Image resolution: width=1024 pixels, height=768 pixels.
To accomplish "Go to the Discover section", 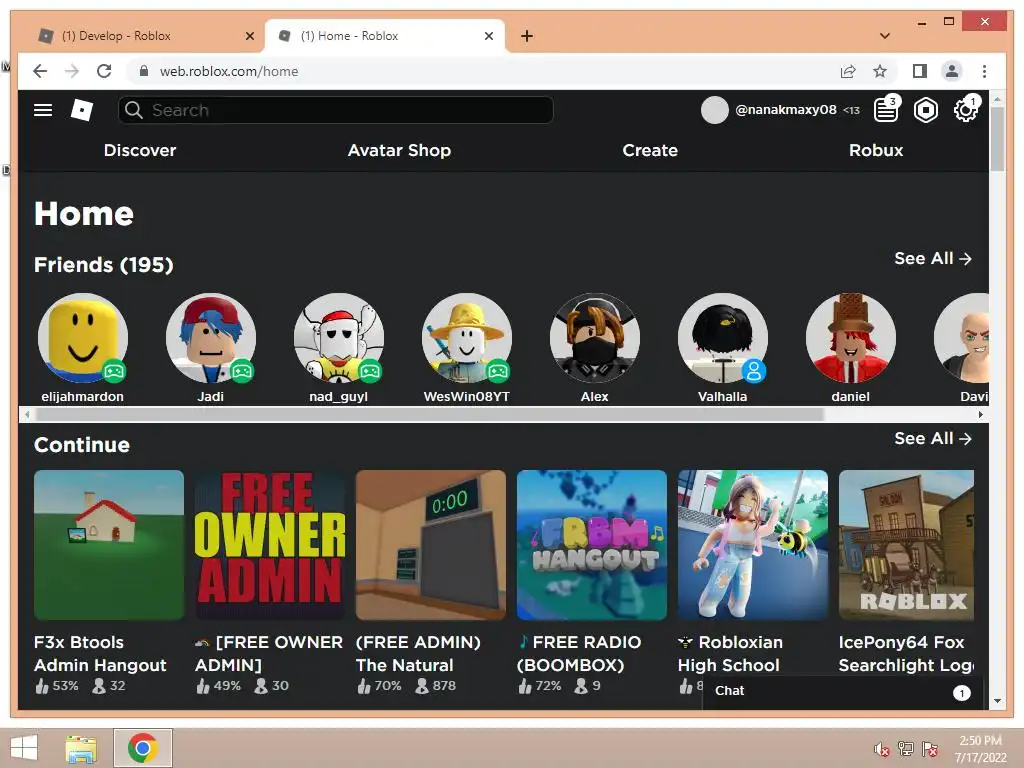I will (x=140, y=150).
